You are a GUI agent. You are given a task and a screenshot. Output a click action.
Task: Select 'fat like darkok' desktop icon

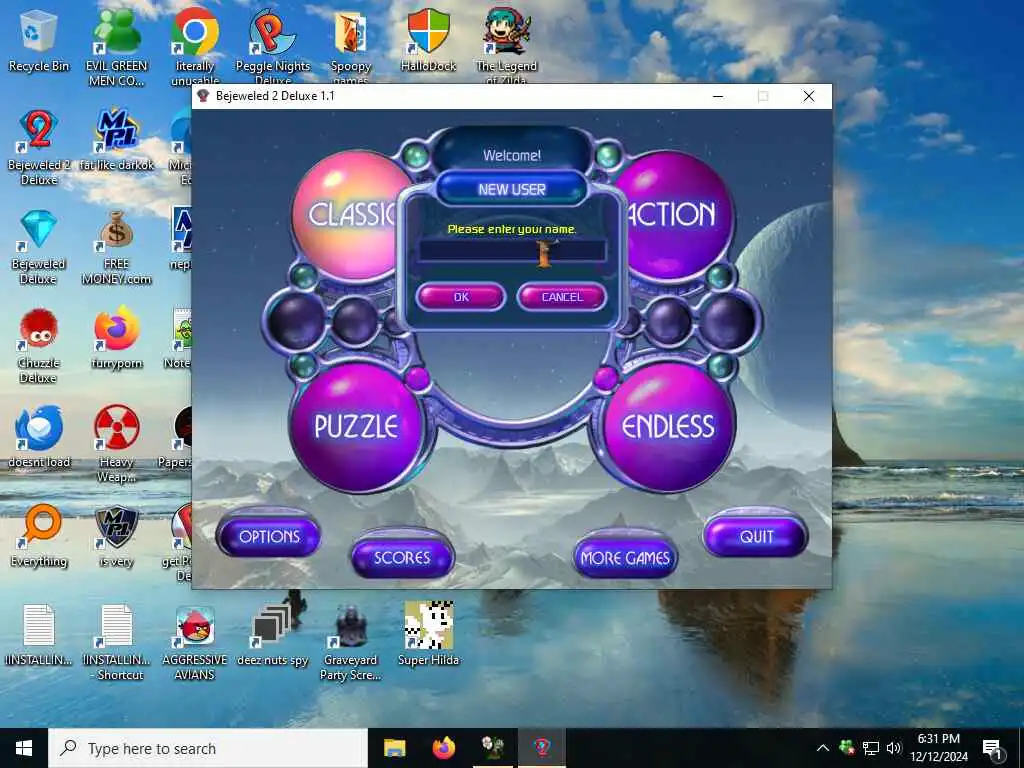tap(116, 140)
